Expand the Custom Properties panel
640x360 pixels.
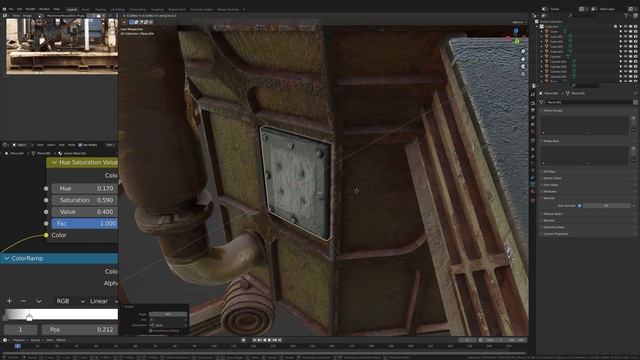point(555,234)
